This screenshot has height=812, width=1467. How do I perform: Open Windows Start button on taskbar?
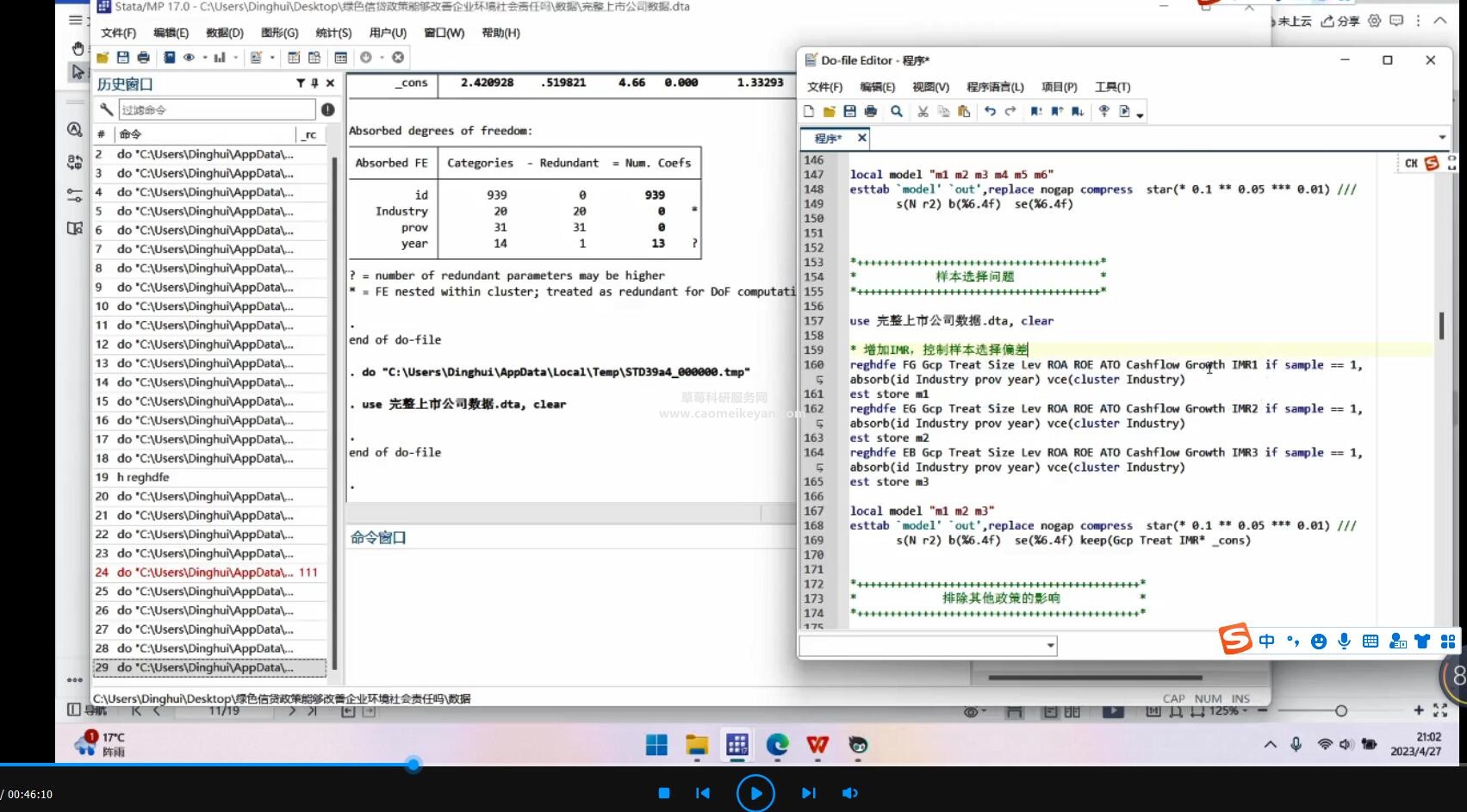pos(656,745)
